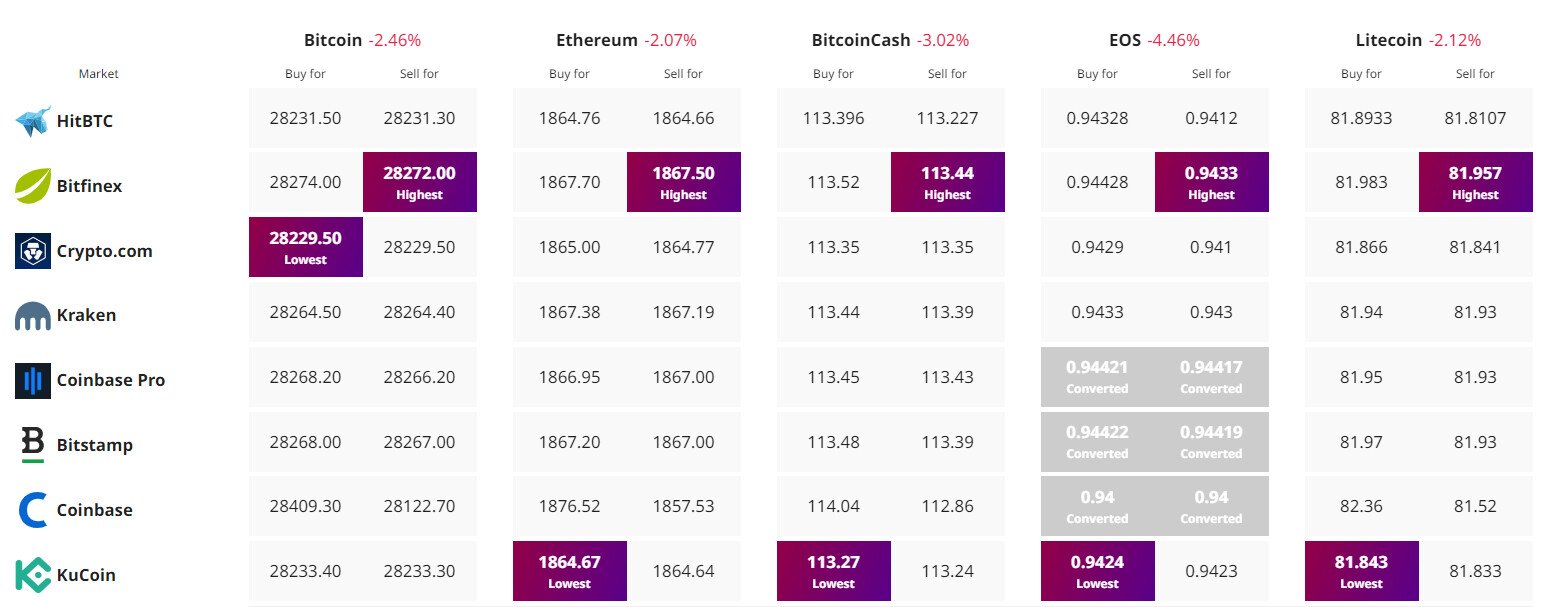Click the Coinbase blue C icon
Screen dimensions: 1553x607
[x=33, y=510]
